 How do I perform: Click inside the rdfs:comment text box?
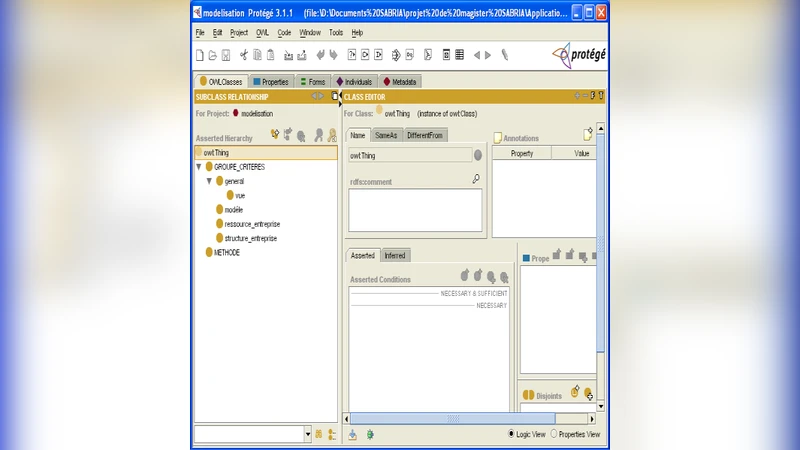click(x=415, y=210)
